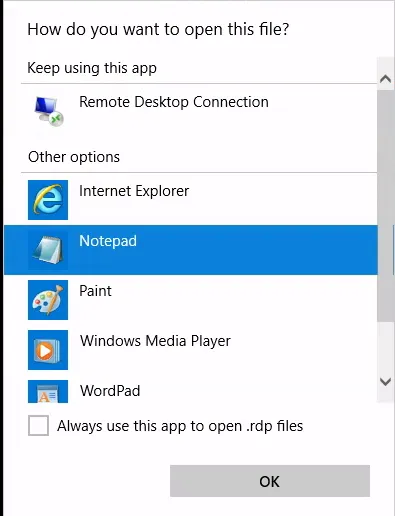Enable Always use this app checkbox
Image resolution: width=395 pixels, height=516 pixels.
(x=38, y=425)
